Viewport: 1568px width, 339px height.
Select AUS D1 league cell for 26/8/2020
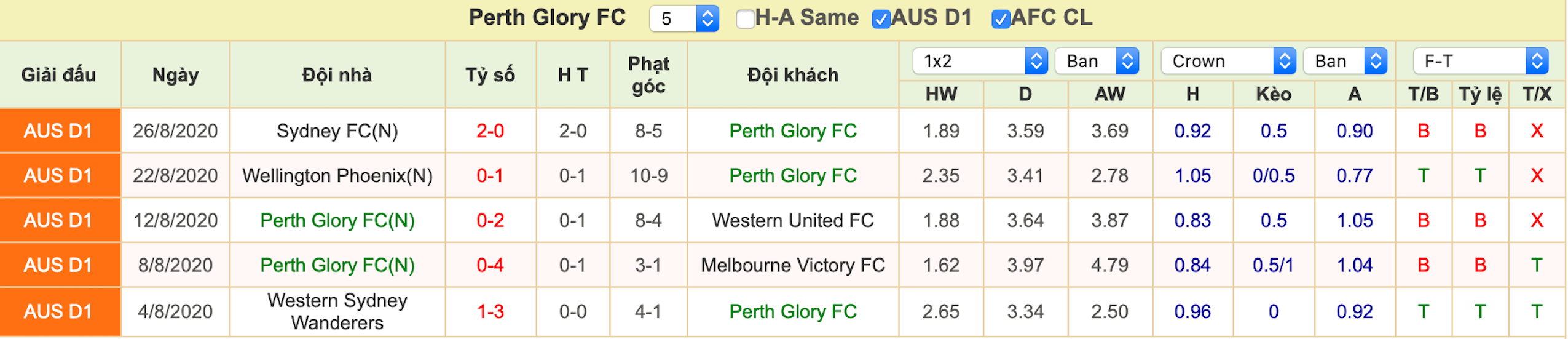tap(60, 131)
